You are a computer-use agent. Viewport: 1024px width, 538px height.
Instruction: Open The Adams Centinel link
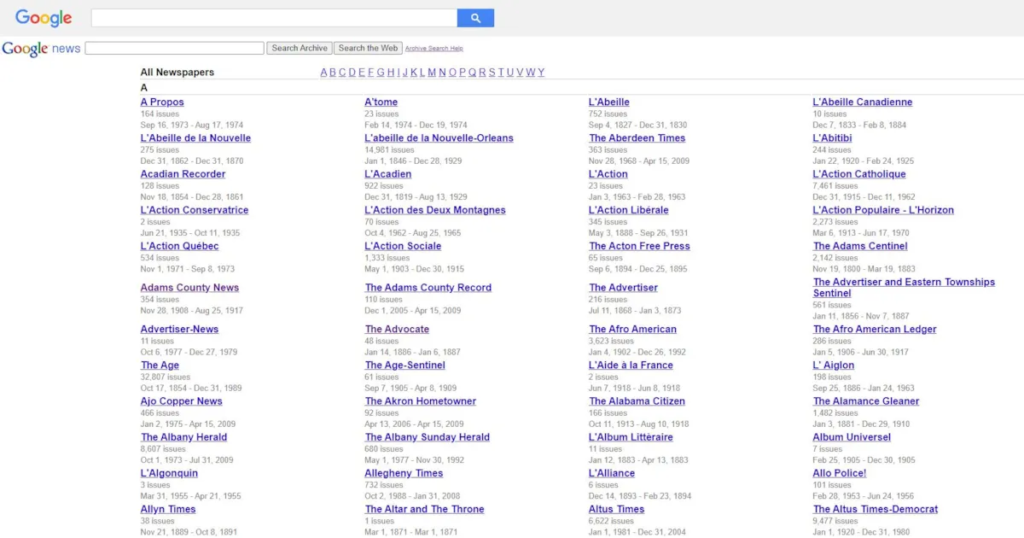[x=860, y=245]
